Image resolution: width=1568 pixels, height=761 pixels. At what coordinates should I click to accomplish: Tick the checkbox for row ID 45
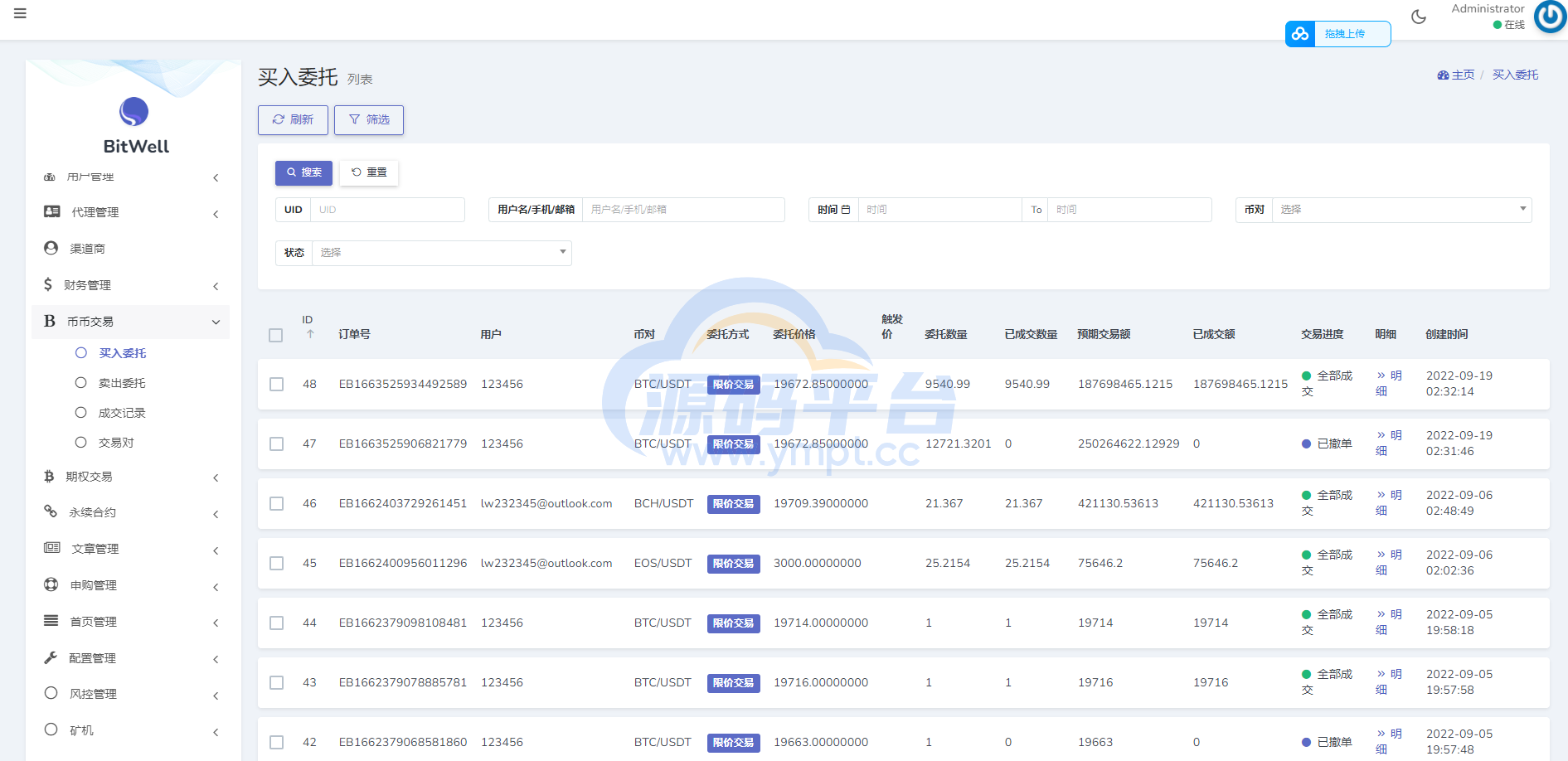click(276, 563)
